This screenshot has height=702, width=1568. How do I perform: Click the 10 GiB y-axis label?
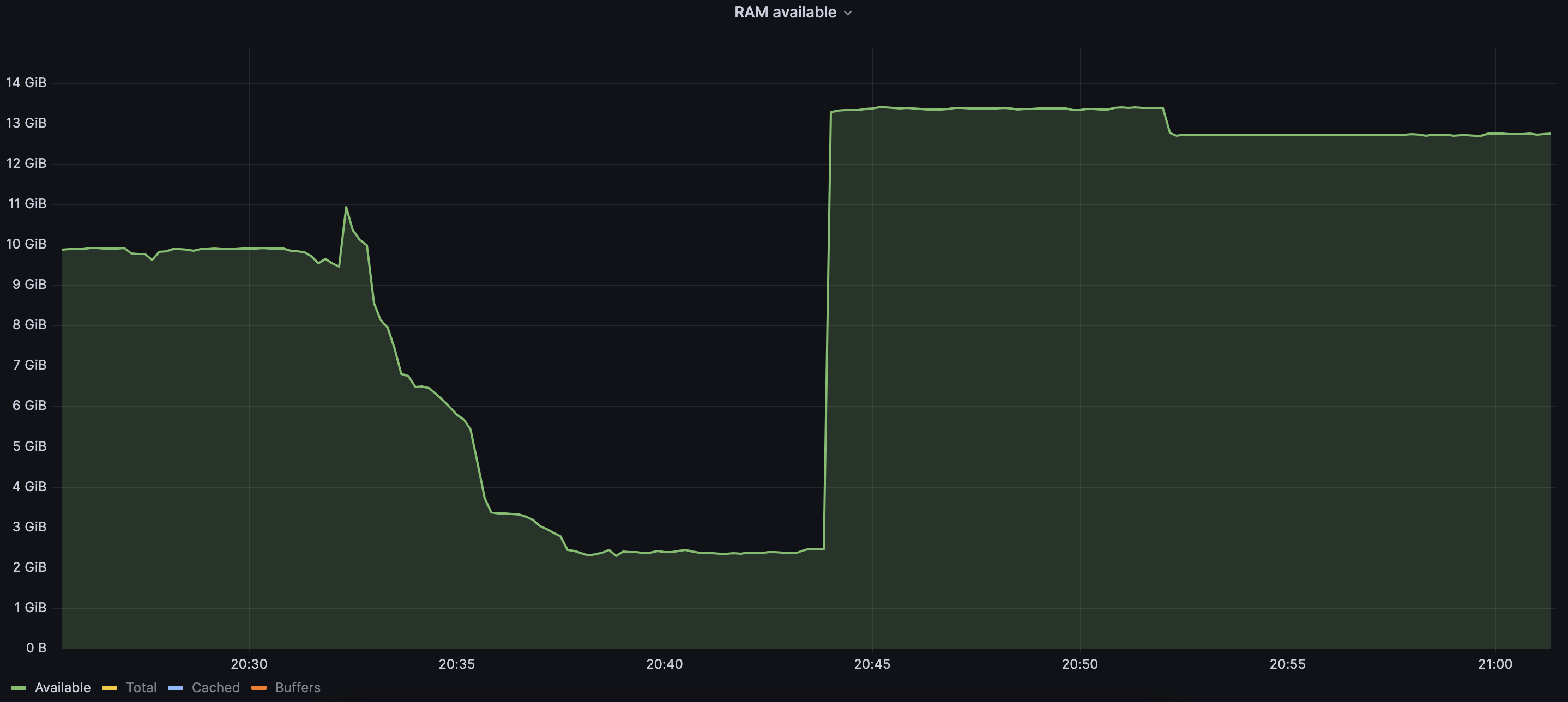tap(26, 244)
